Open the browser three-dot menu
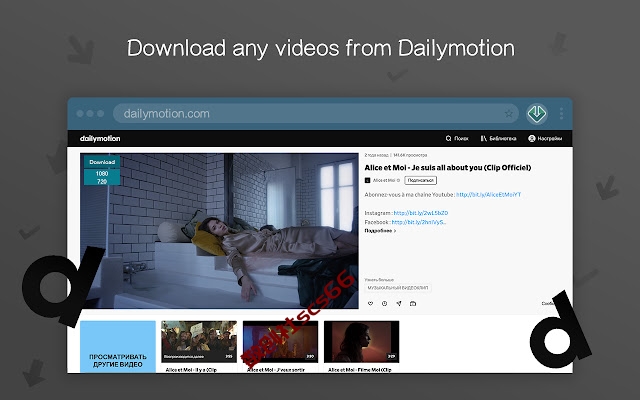 (x=562, y=113)
